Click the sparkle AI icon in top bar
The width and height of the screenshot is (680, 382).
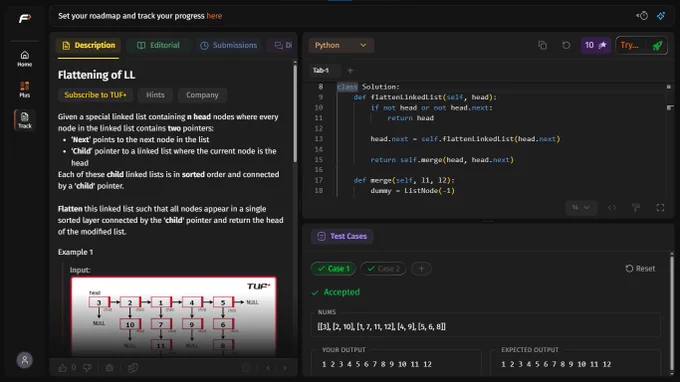click(x=660, y=16)
